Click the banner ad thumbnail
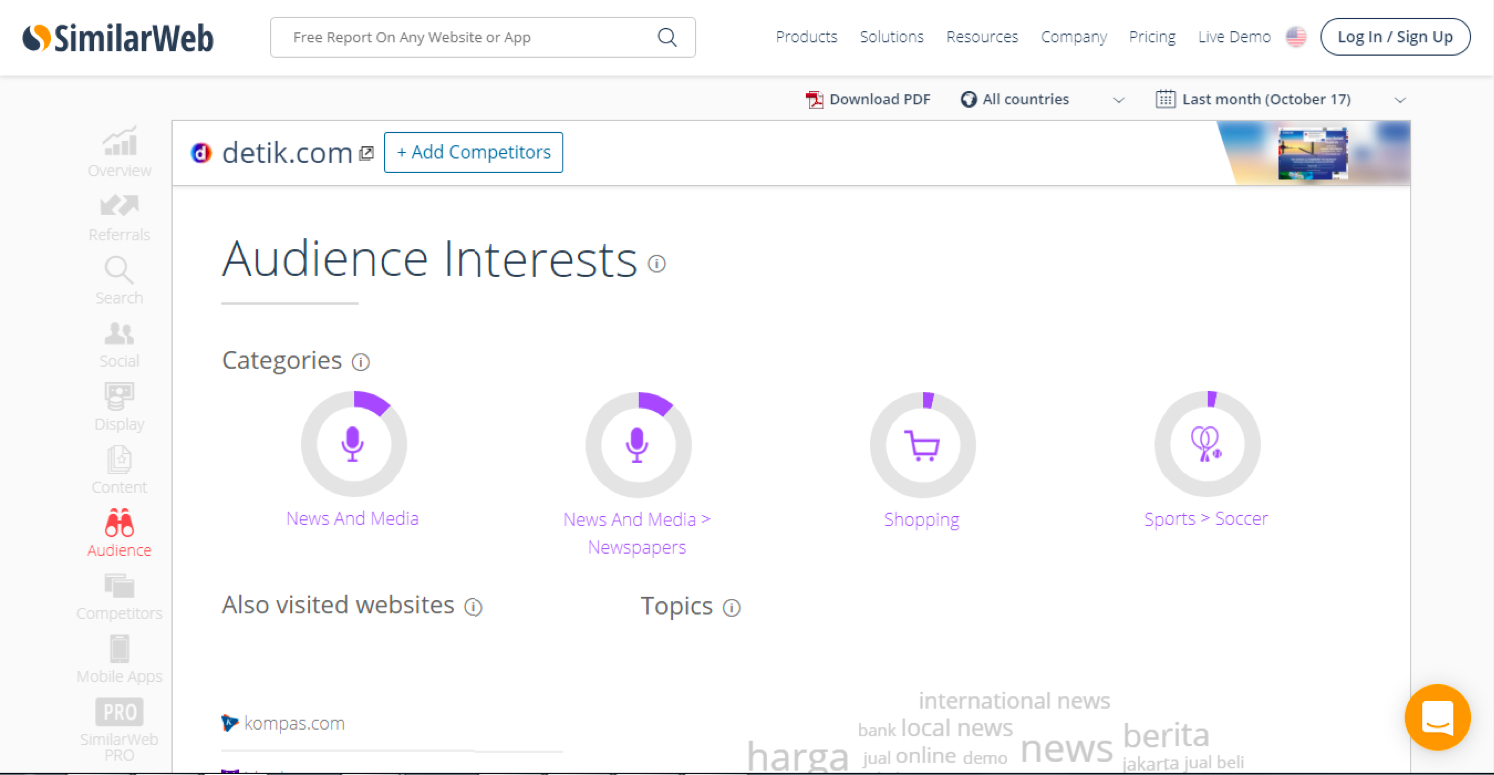The height and width of the screenshot is (775, 1494). click(x=1313, y=153)
